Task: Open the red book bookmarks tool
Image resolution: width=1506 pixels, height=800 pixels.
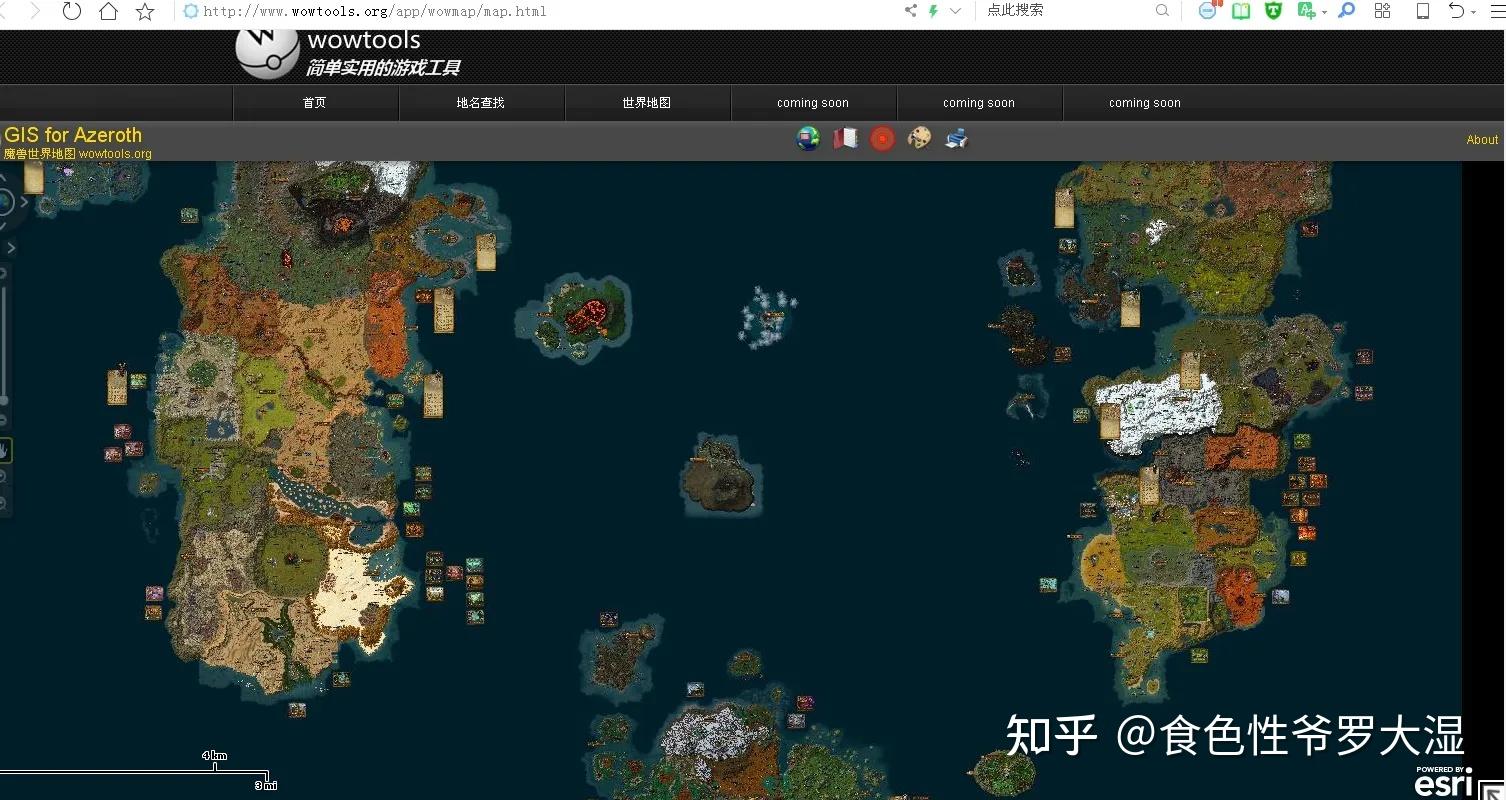Action: (x=845, y=138)
